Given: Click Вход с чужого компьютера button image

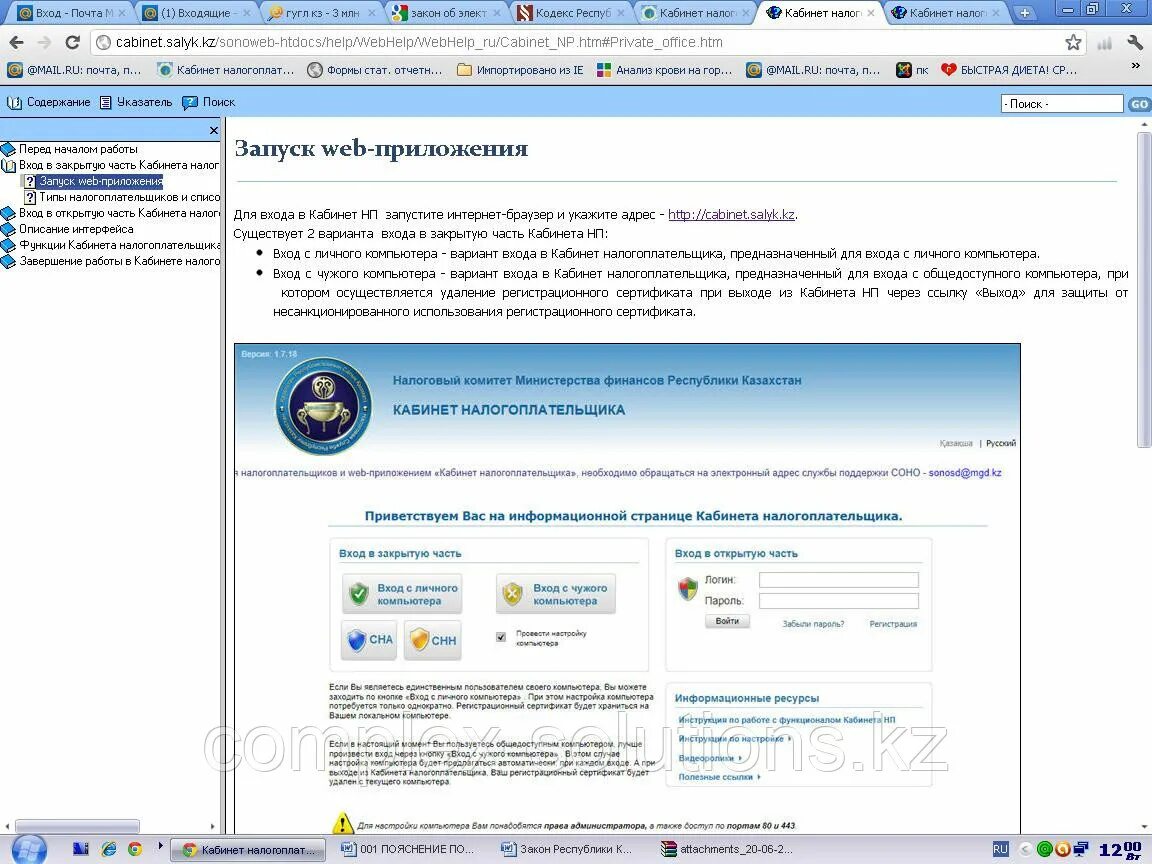Looking at the screenshot, I should coord(556,594).
